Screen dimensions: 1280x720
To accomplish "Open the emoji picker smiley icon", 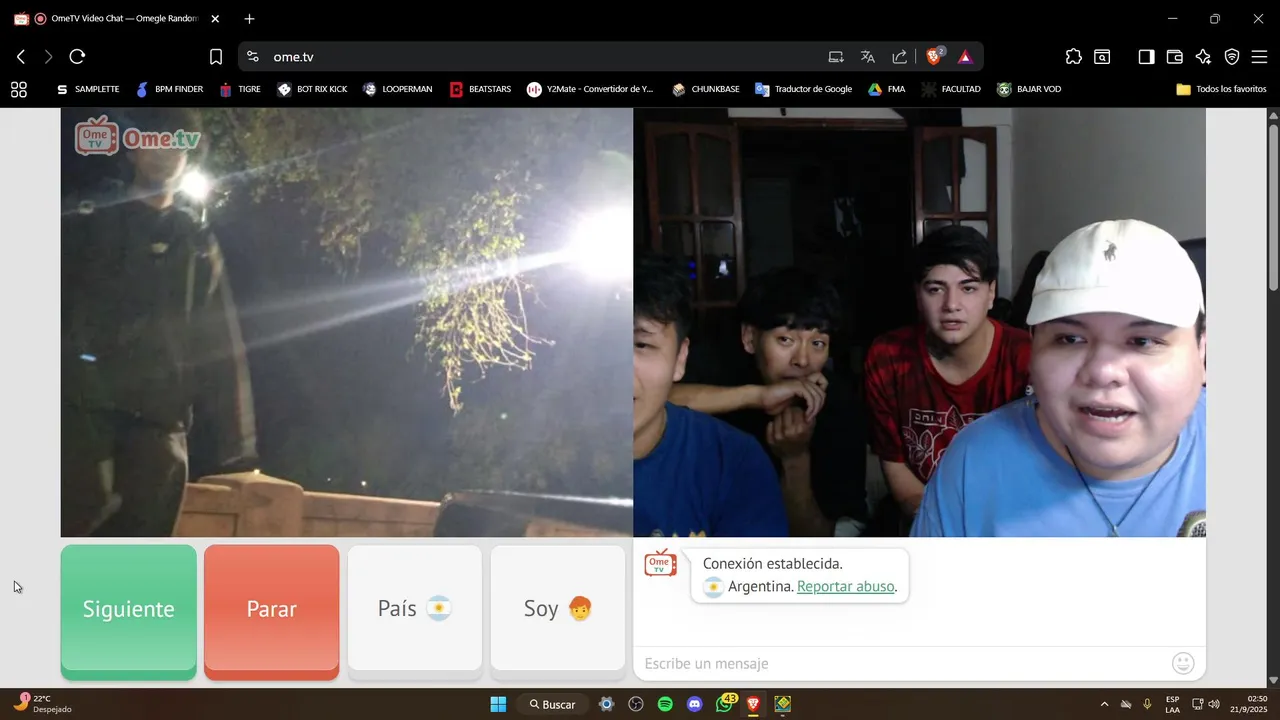I will tap(1183, 663).
